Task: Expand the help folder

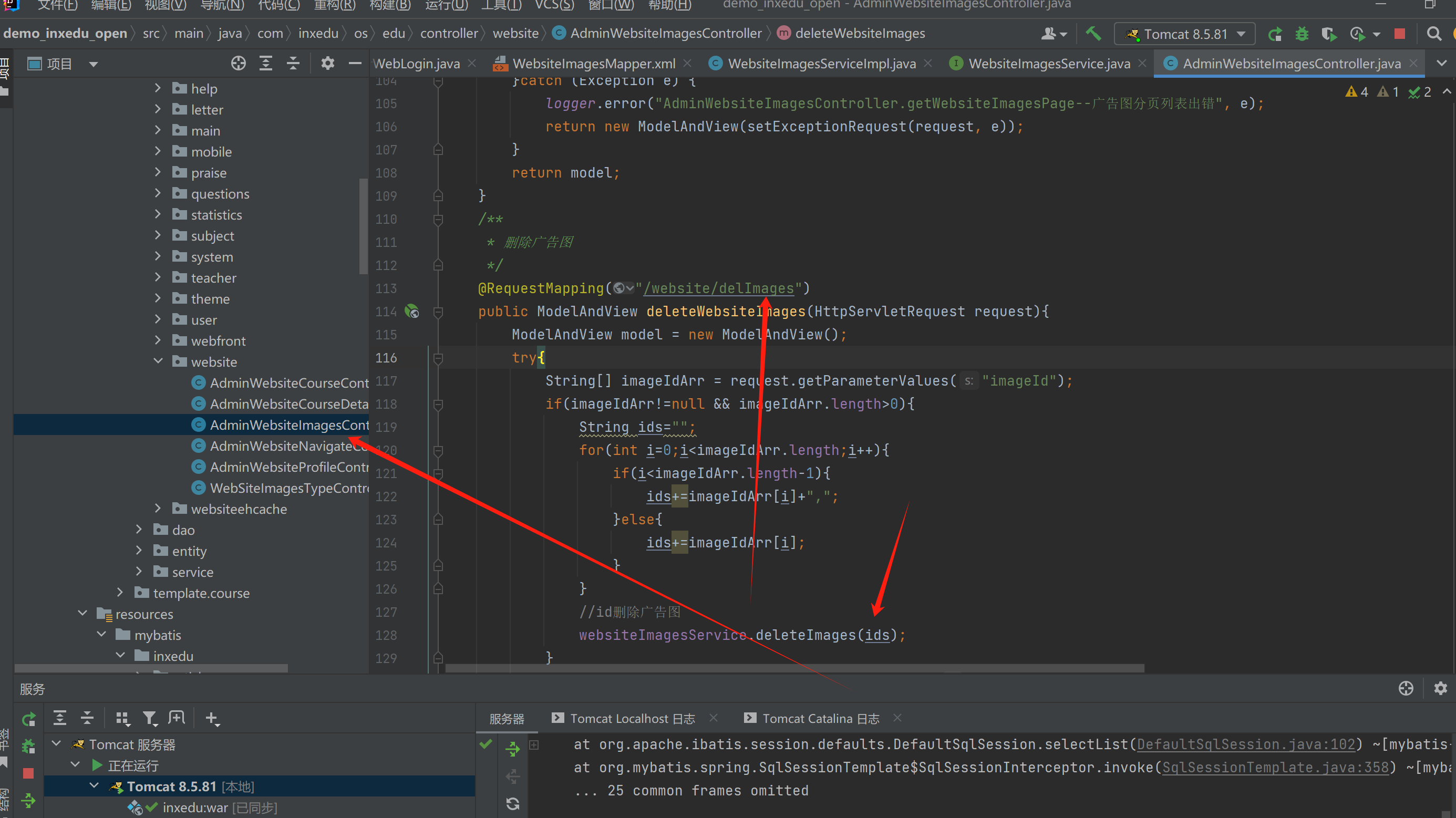Action: [x=158, y=88]
